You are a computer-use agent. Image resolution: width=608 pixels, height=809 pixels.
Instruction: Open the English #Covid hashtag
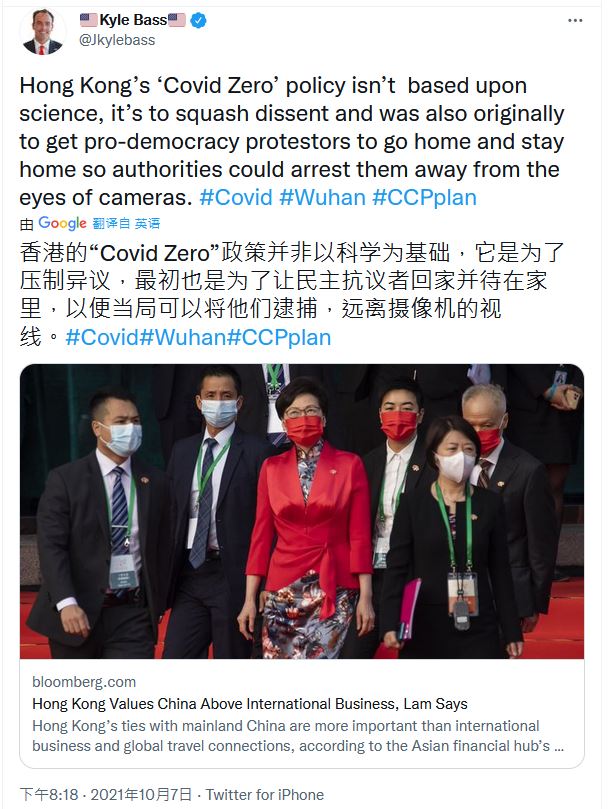point(236,198)
